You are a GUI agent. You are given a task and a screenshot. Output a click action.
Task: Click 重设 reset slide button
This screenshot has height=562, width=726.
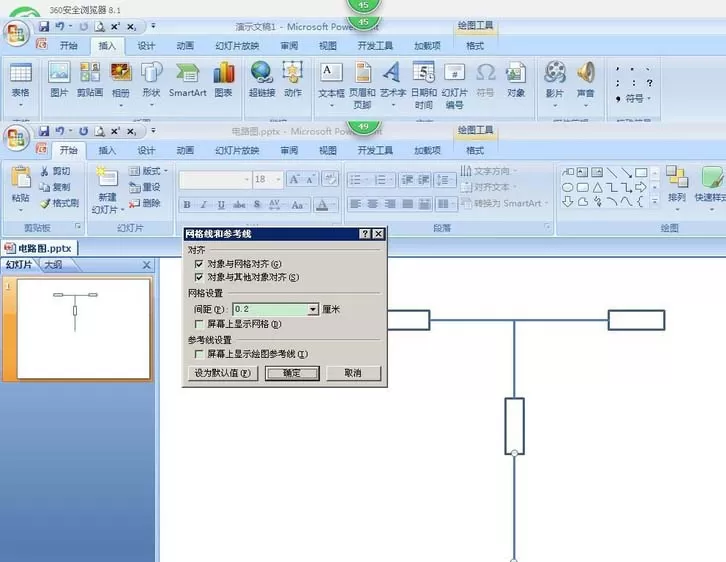(x=145, y=187)
